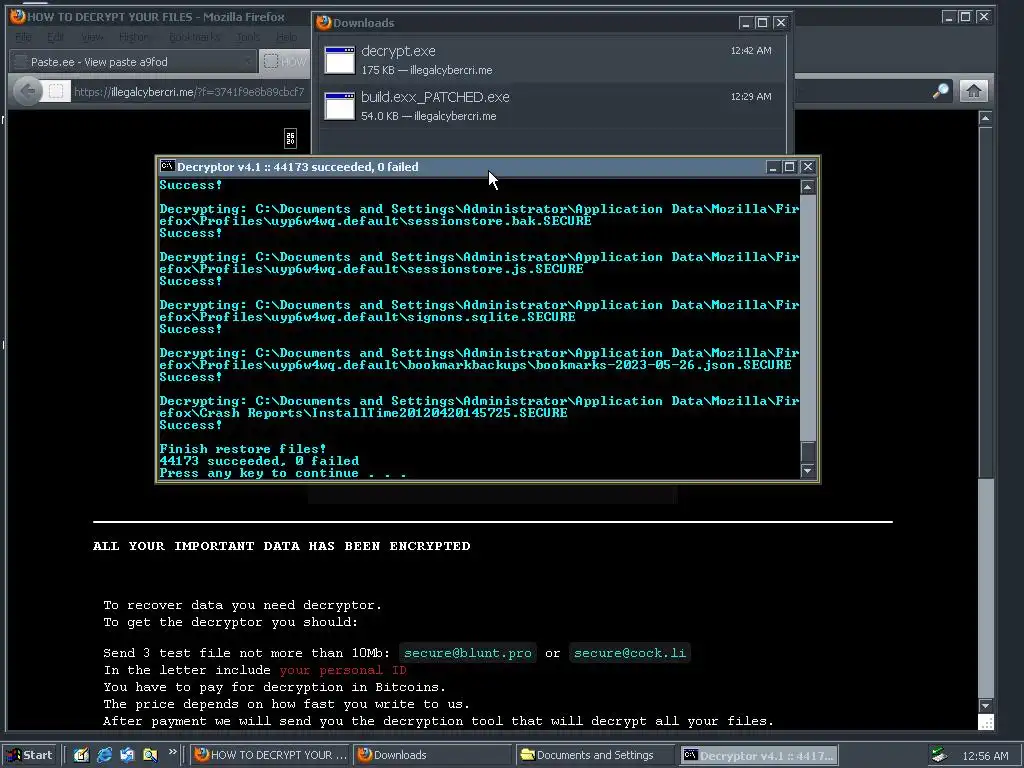Click the secure@blunt.pro email address
This screenshot has height=768, width=1024.
468,653
